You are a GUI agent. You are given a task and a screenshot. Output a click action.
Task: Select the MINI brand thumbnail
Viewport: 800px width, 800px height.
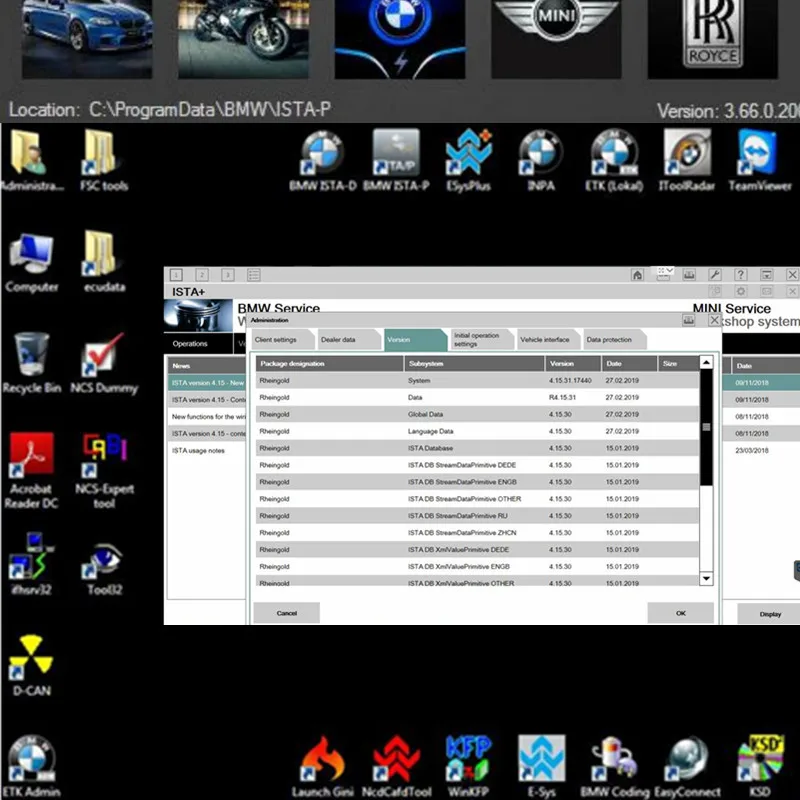pos(557,39)
